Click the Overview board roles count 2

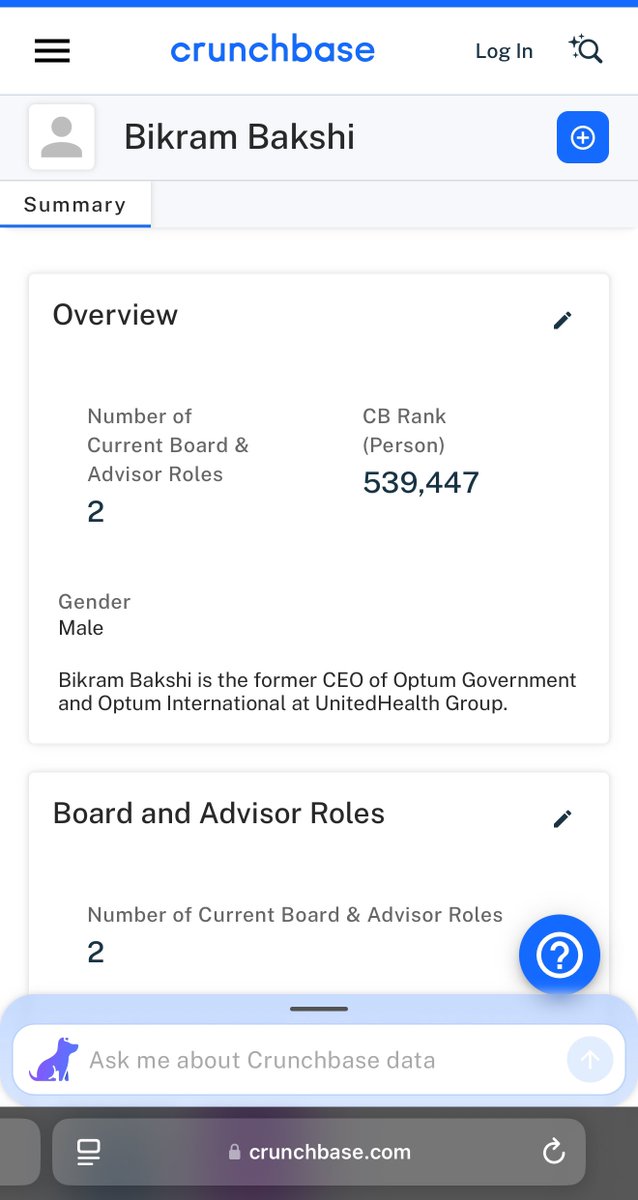tap(96, 512)
